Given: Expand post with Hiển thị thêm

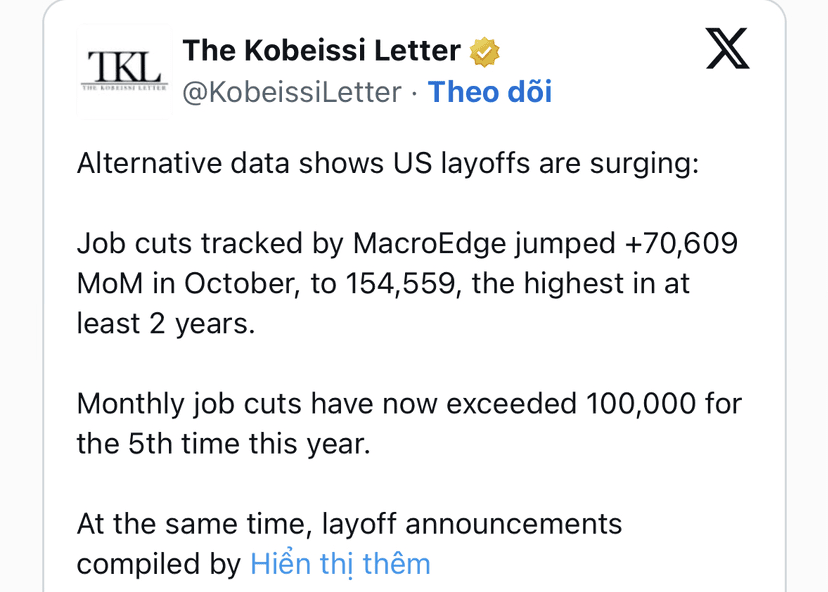Looking at the screenshot, I should pyautogui.click(x=340, y=564).
